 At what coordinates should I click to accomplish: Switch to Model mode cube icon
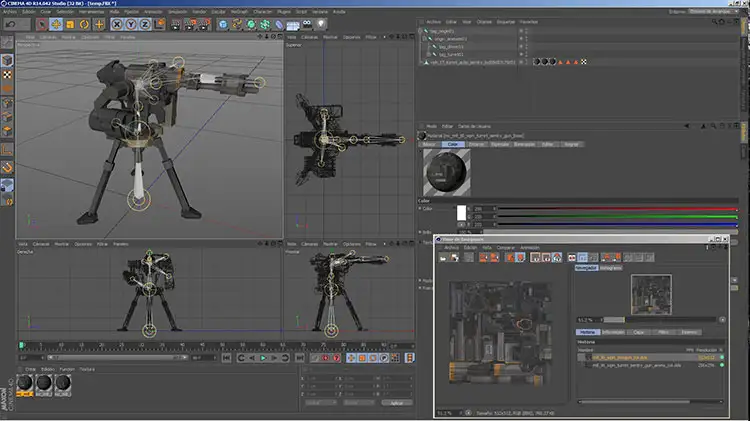[7, 60]
